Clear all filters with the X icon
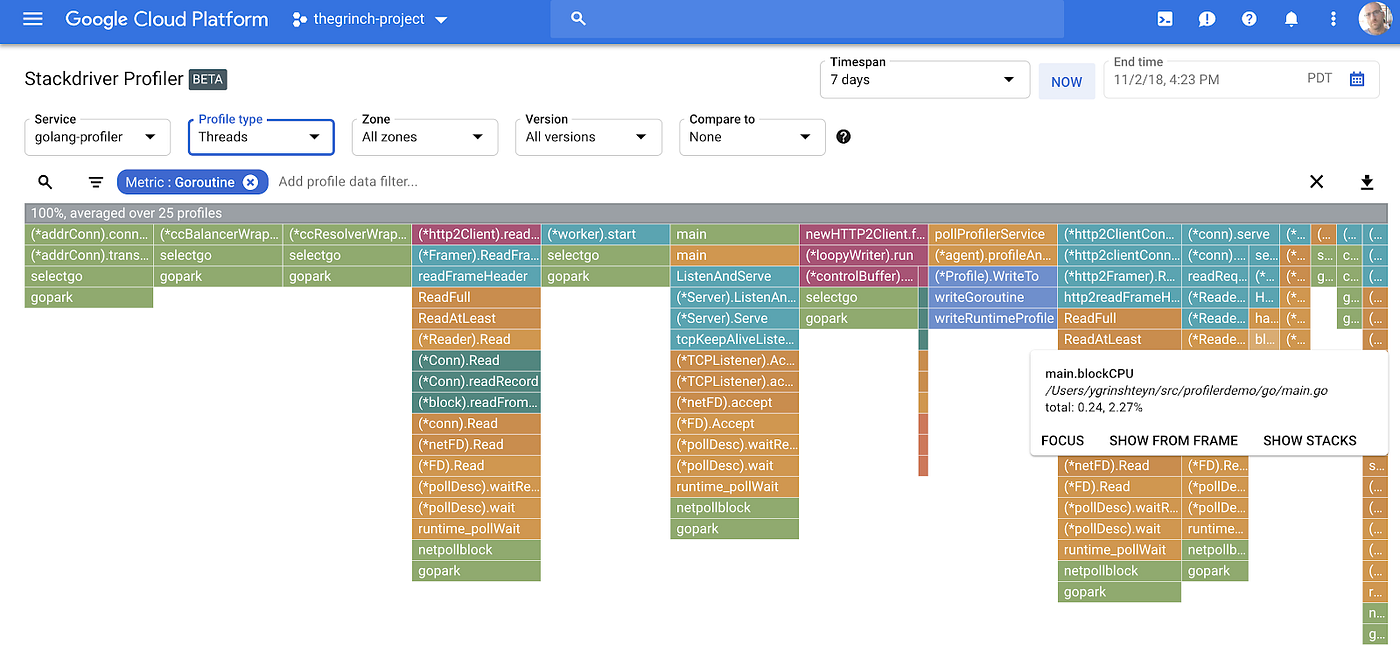This screenshot has height=660, width=1400. [x=1316, y=182]
